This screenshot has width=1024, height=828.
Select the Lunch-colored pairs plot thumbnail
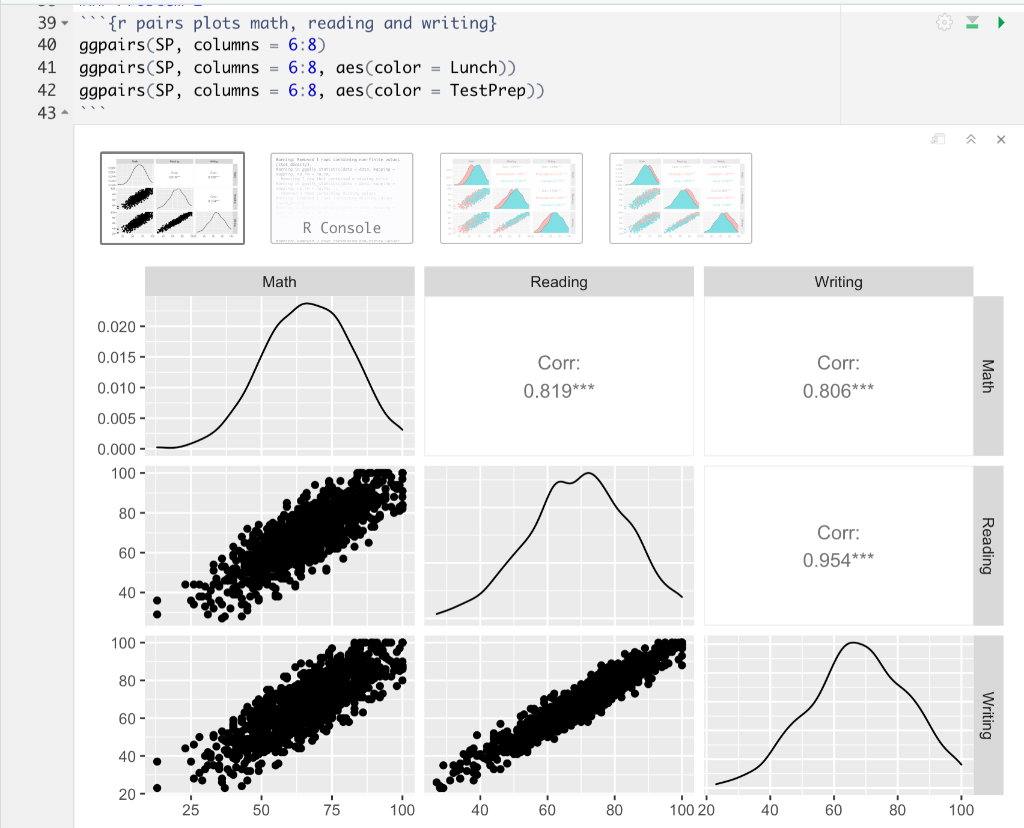tap(511, 198)
